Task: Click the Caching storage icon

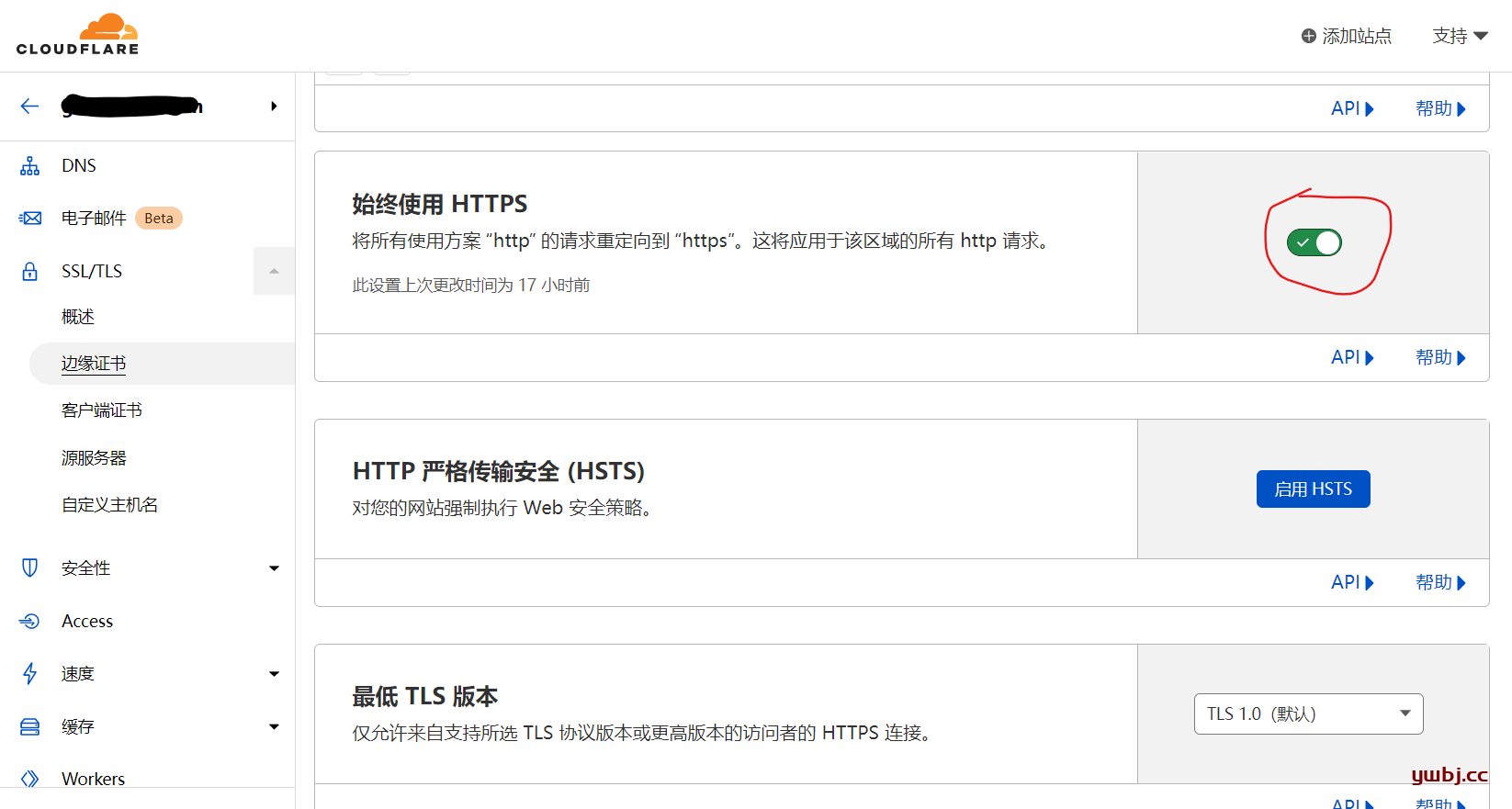Action: (x=30, y=727)
